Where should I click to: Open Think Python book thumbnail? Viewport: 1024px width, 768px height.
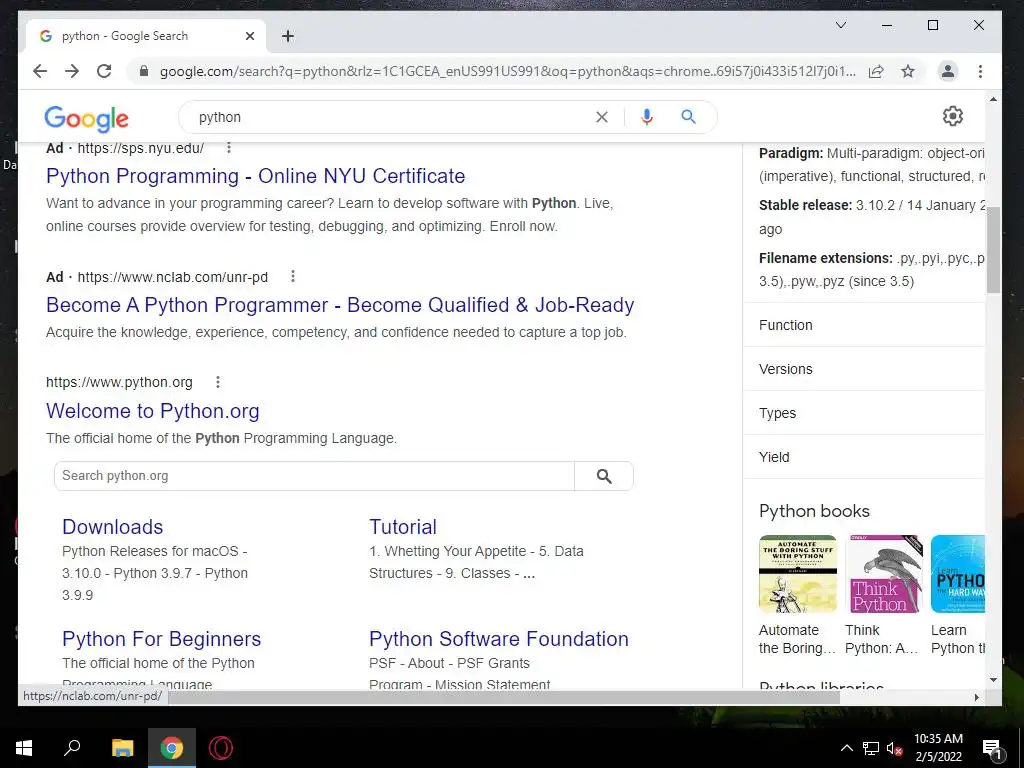pos(884,574)
